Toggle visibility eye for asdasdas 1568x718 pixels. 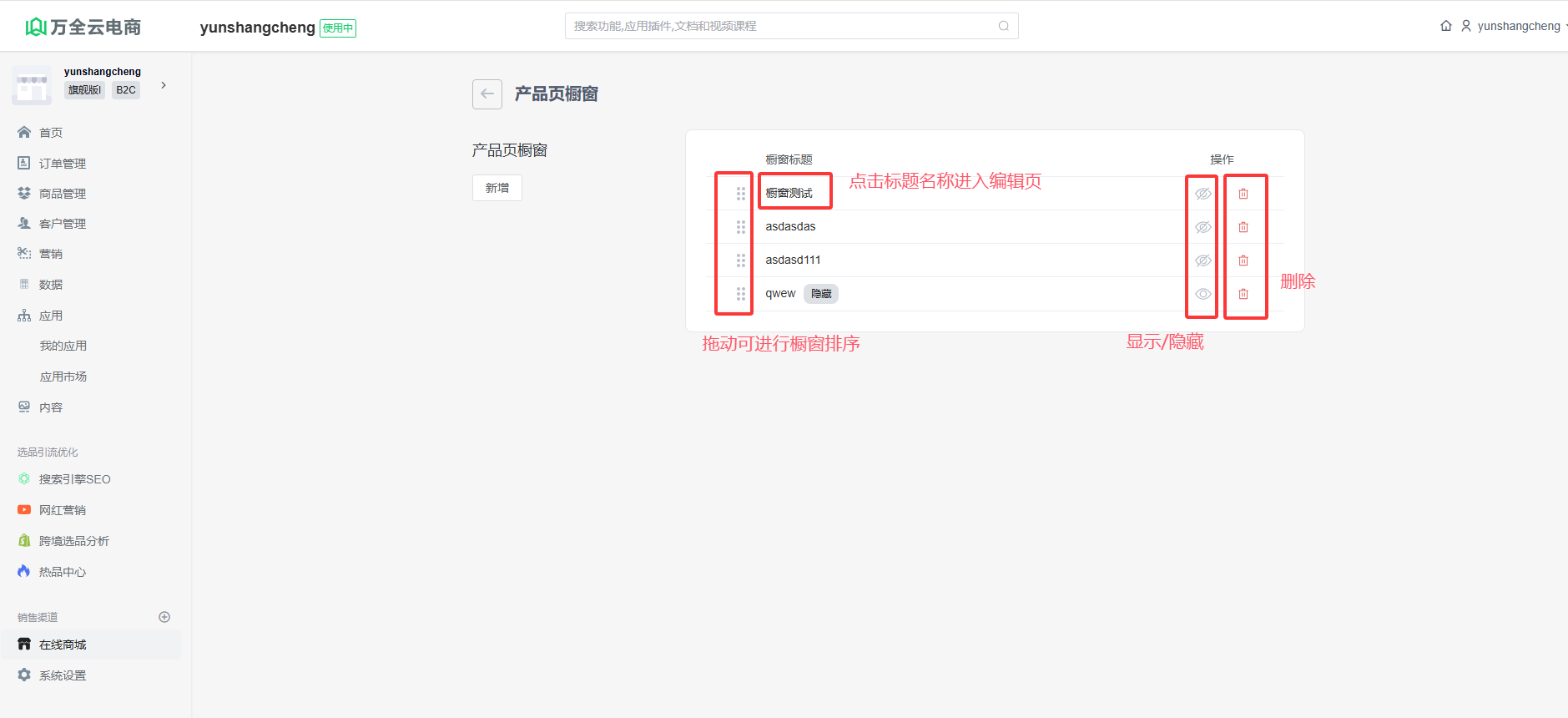(x=1202, y=227)
